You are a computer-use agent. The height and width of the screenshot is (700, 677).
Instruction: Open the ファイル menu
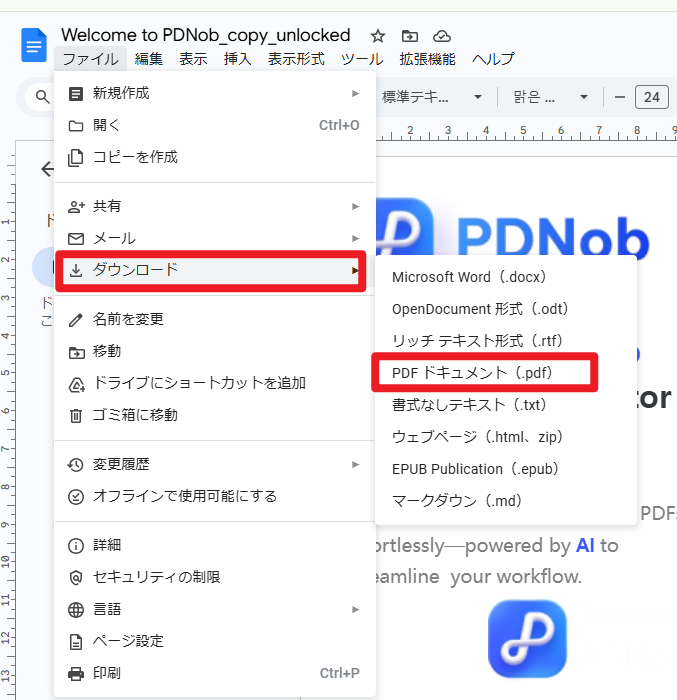pos(91,59)
